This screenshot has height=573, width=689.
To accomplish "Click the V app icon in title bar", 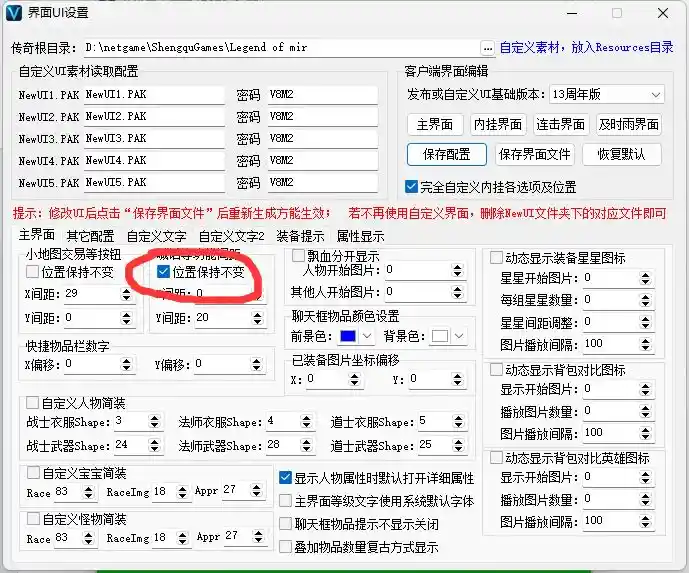I will pyautogui.click(x=14, y=13).
